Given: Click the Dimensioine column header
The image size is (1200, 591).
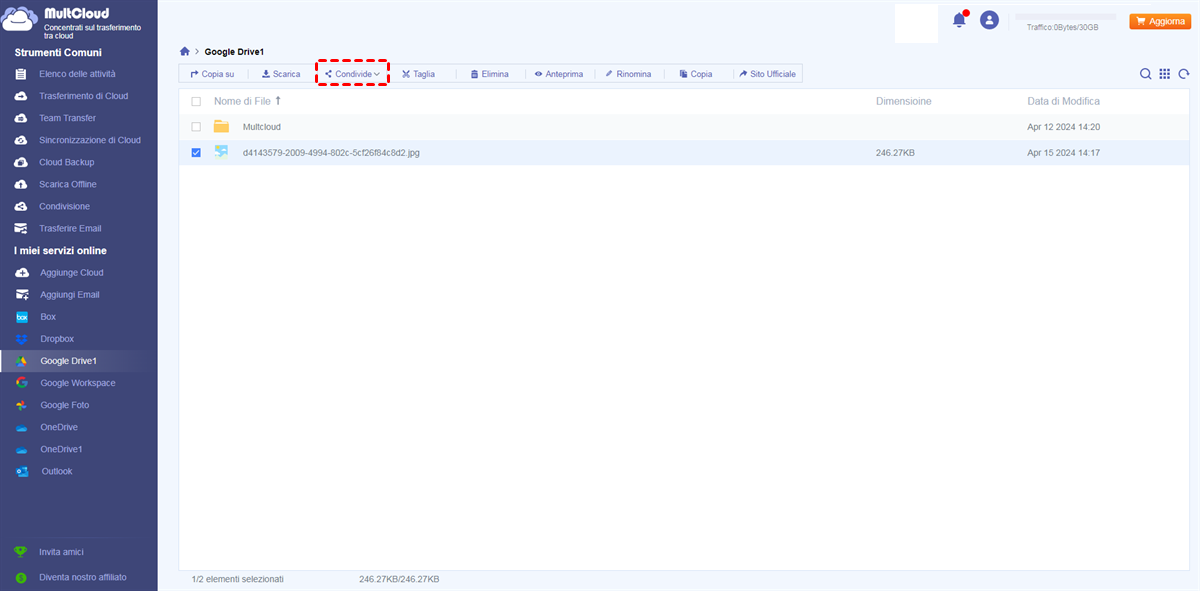Looking at the screenshot, I should point(903,101).
